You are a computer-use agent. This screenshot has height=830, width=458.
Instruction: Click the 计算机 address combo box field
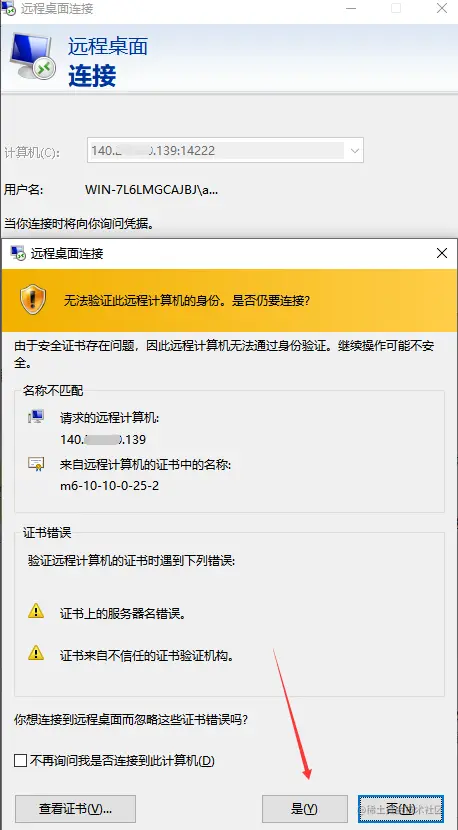click(225, 151)
